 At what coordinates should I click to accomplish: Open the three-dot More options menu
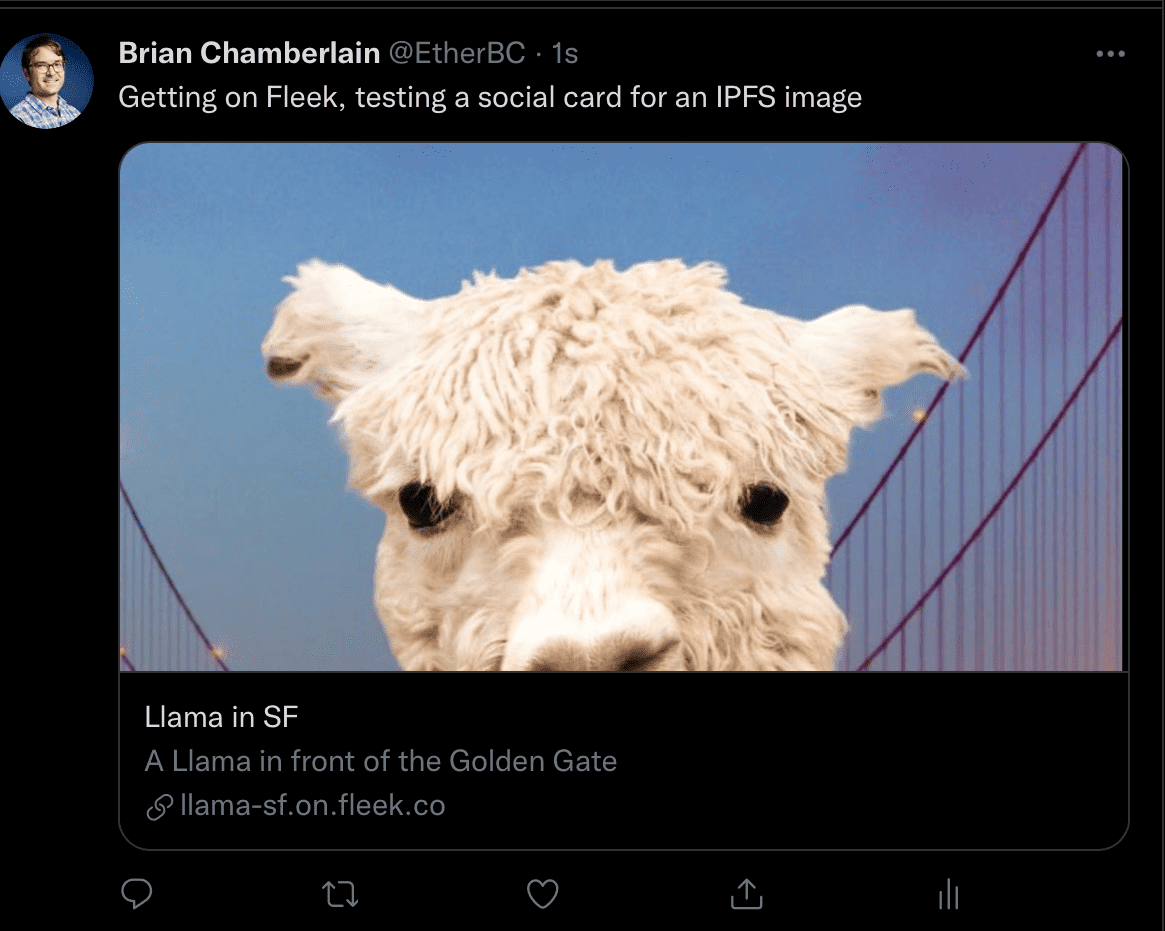tap(1110, 54)
